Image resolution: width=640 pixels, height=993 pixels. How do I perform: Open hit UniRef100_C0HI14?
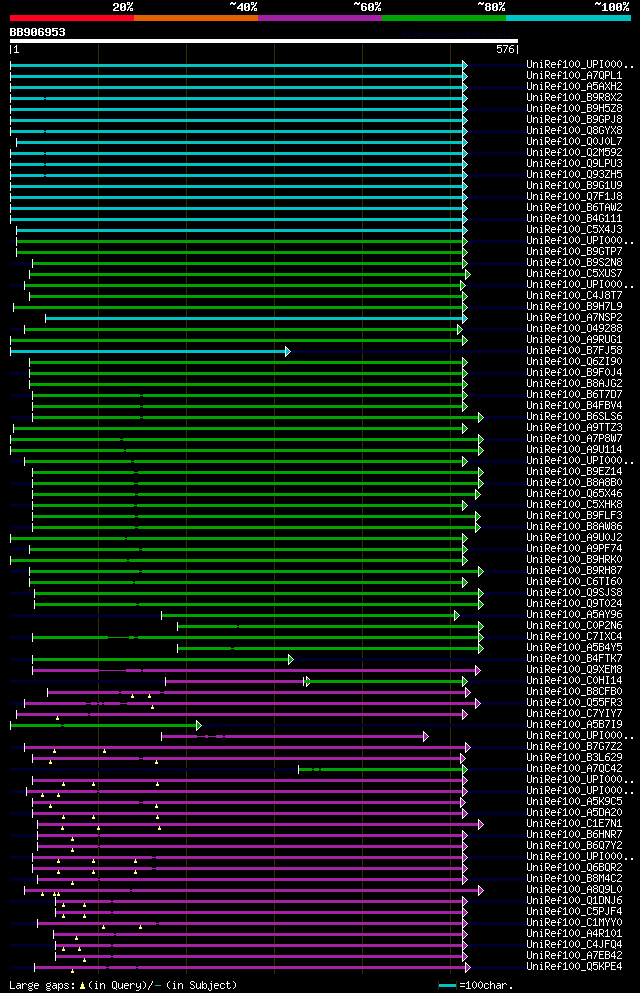(x=574, y=680)
